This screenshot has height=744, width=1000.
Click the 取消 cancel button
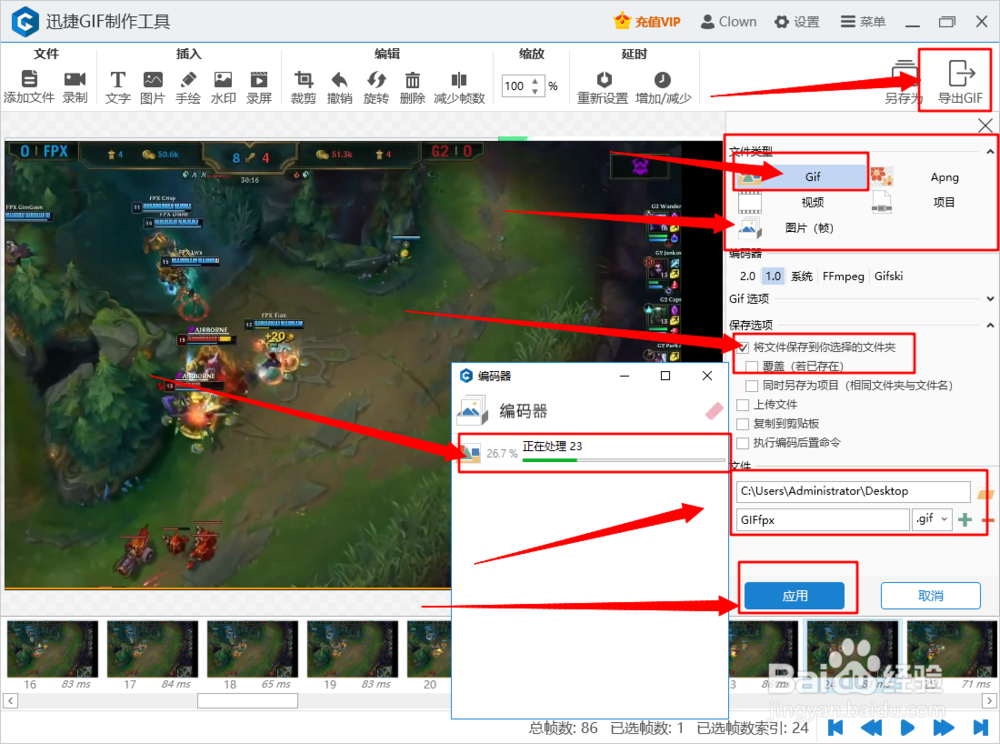(930, 595)
